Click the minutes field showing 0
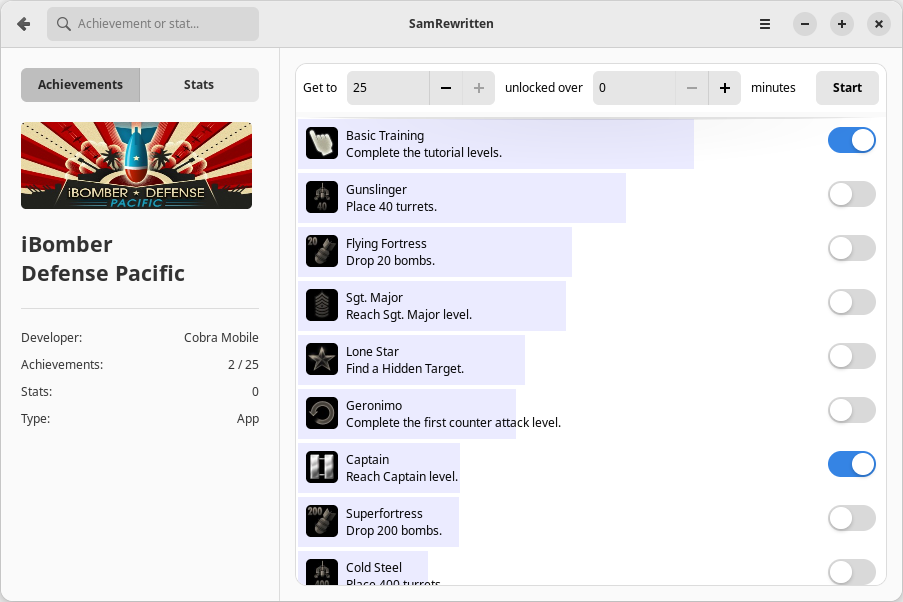 pos(634,88)
